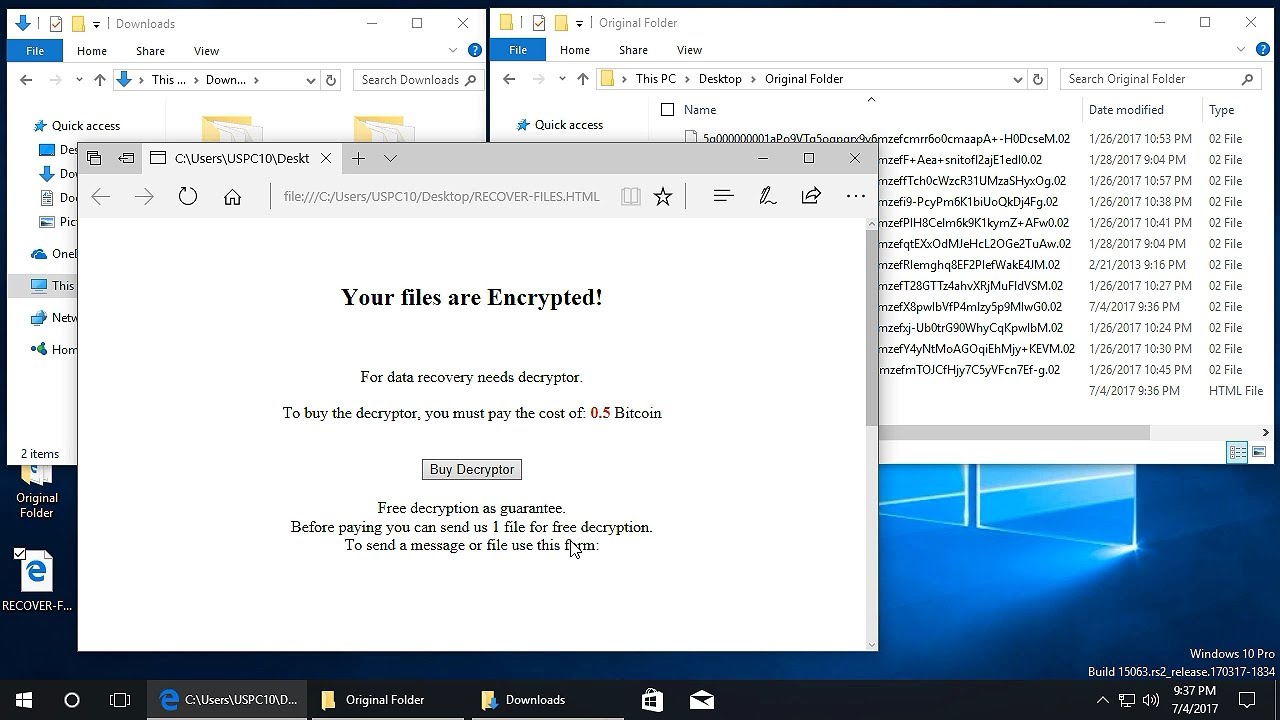Open address history dropdown in Downloads window
1280x720 pixels.
311,80
